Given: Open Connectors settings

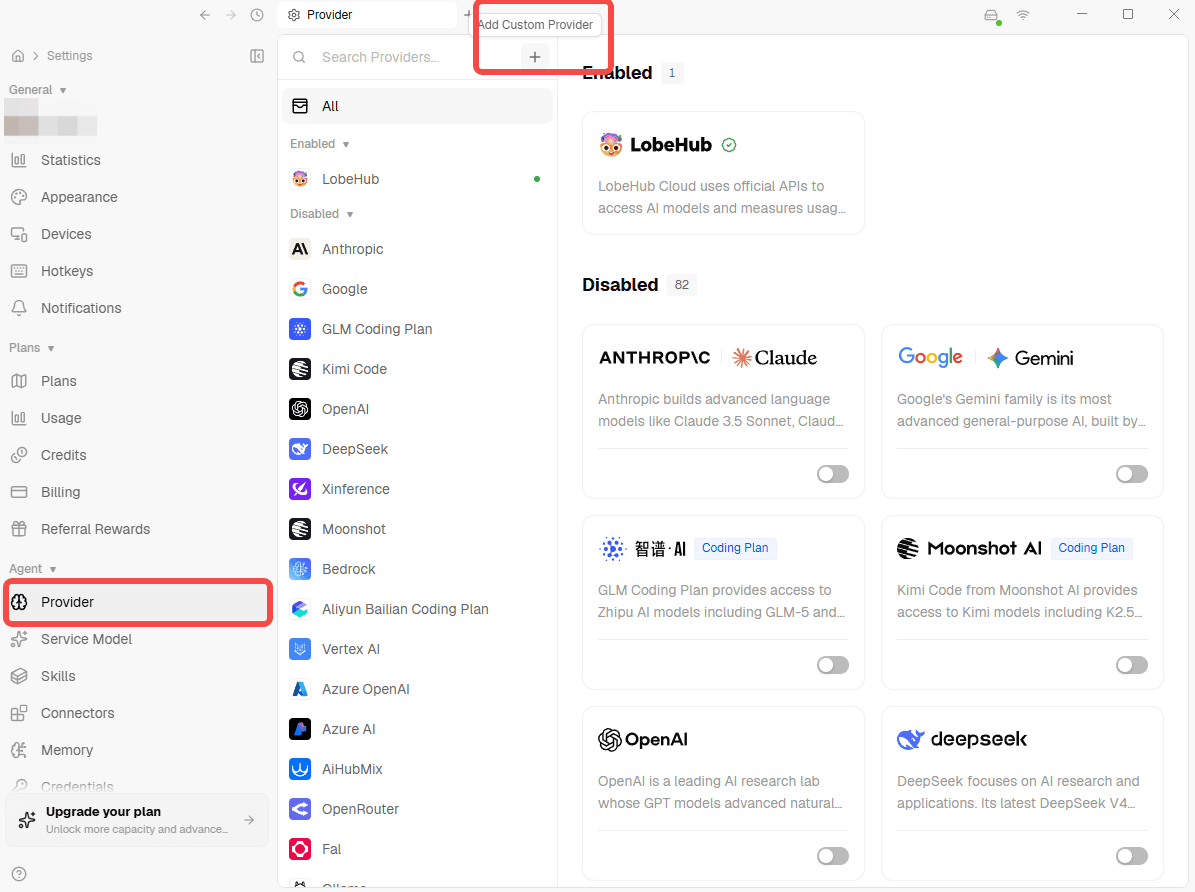Looking at the screenshot, I should [x=137, y=713].
